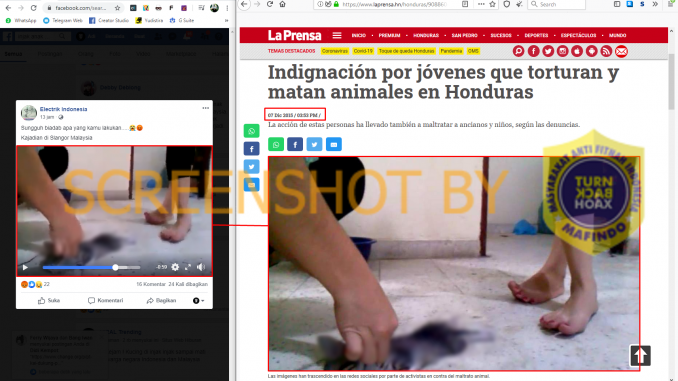The image size is (678, 381).
Task: Share the post with Bagikan button
Action: (x=161, y=300)
